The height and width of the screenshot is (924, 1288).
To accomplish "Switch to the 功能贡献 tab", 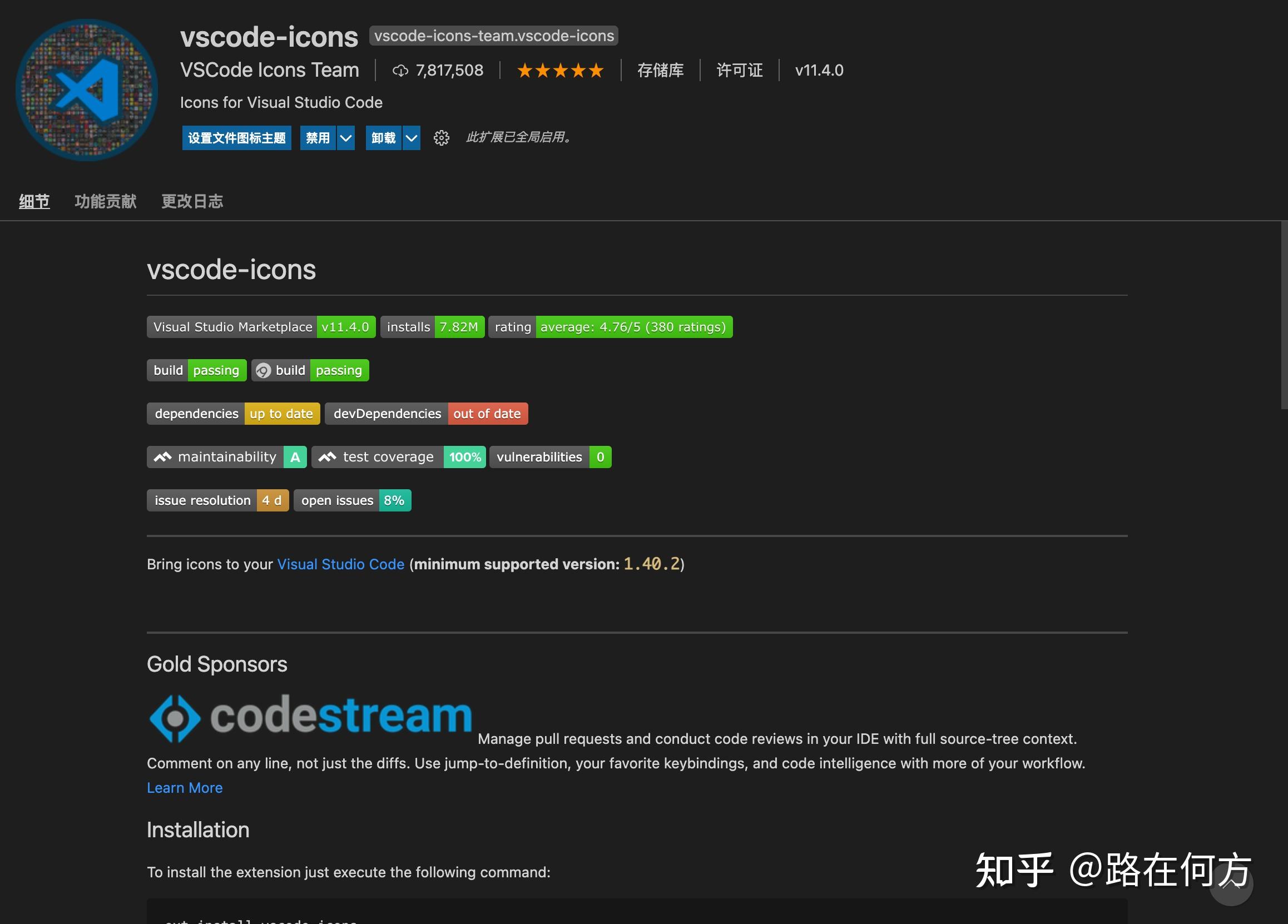I will coord(106,201).
